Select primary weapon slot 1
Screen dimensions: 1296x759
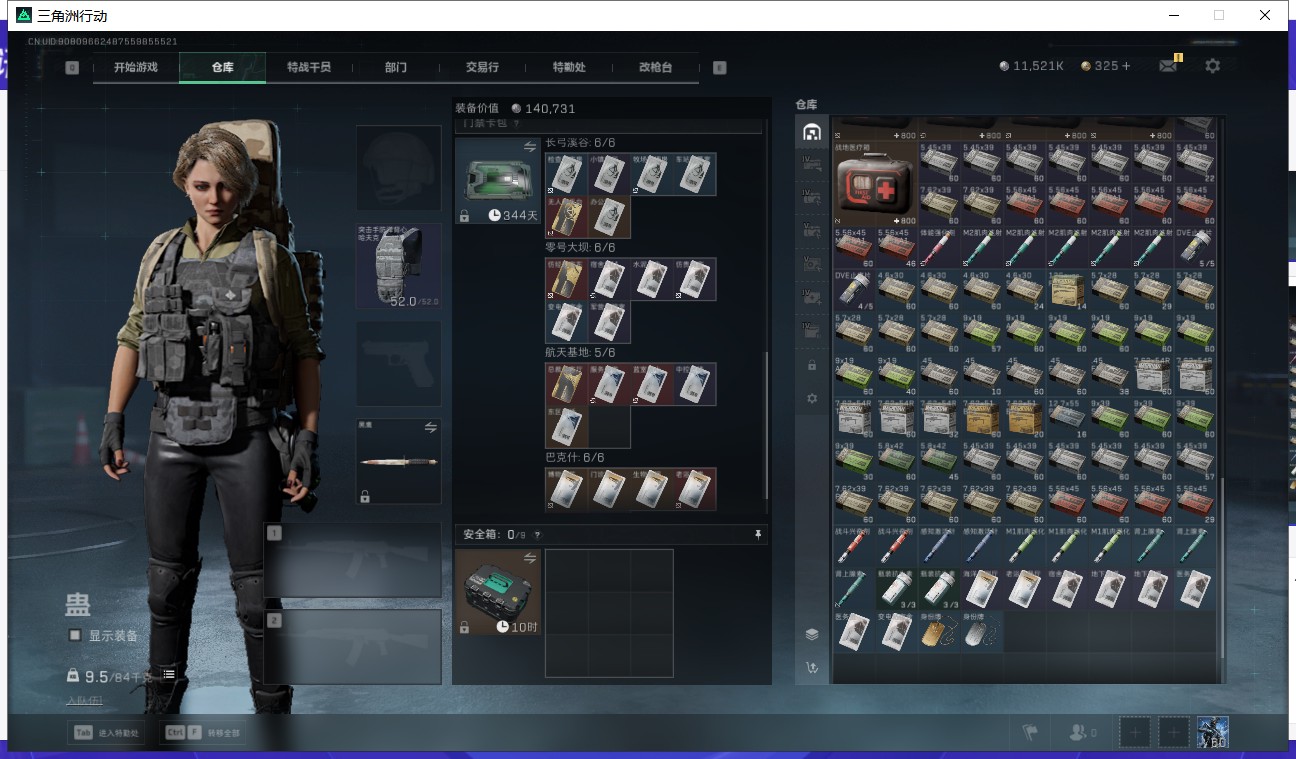tap(352, 560)
